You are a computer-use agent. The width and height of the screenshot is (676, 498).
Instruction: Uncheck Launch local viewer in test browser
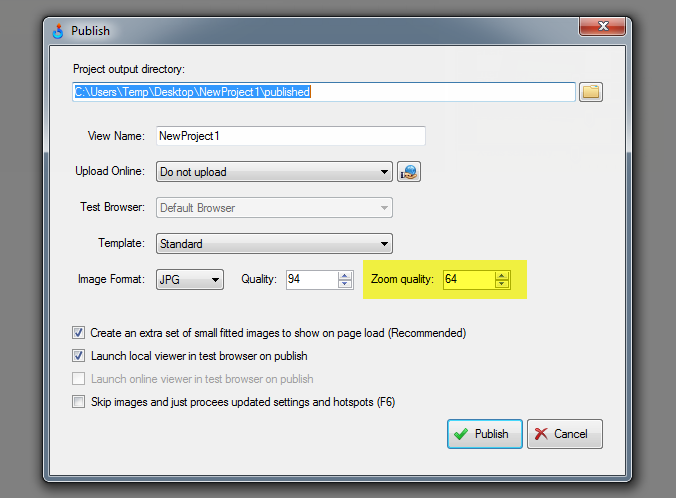pyautogui.click(x=79, y=356)
